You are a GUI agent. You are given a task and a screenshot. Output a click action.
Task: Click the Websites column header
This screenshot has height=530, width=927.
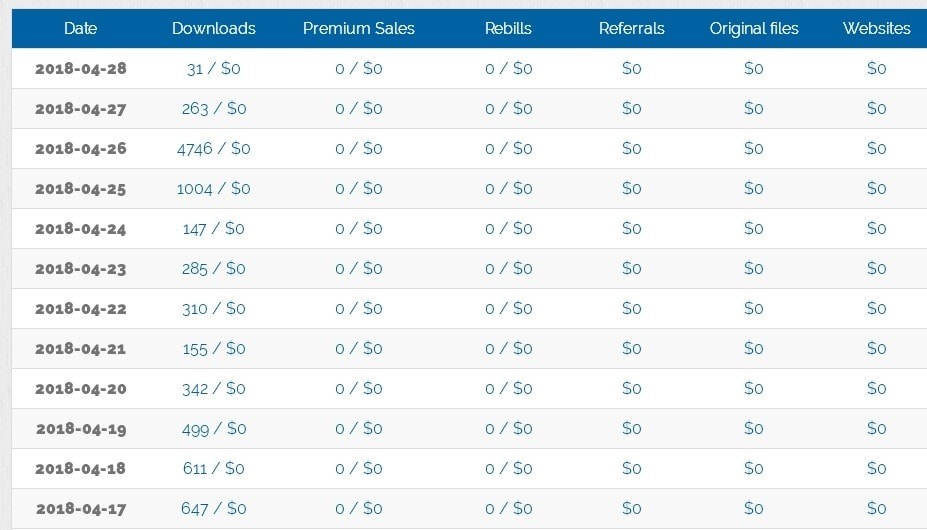pos(876,28)
